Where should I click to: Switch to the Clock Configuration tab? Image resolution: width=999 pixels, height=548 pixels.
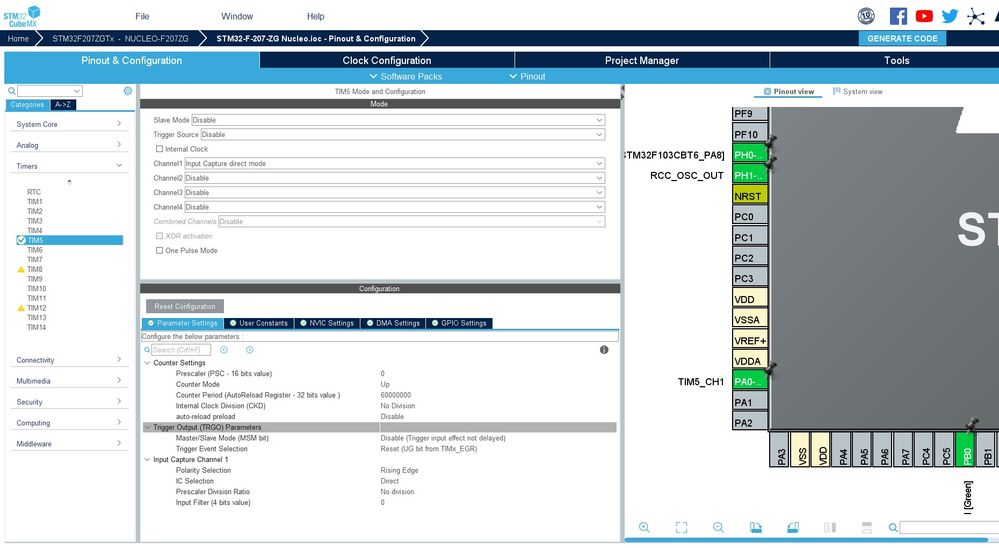387,61
